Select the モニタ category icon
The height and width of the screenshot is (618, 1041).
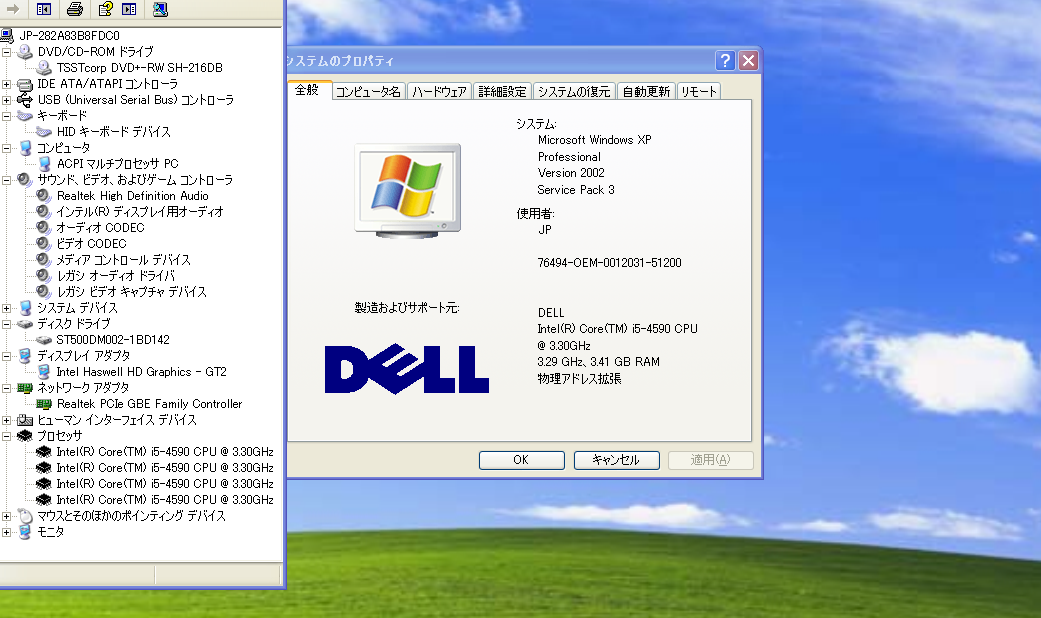click(x=25, y=532)
